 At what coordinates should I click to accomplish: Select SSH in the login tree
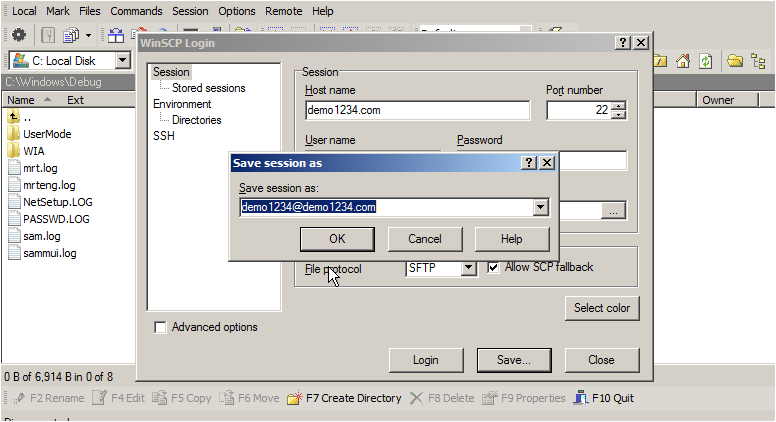tap(163, 136)
